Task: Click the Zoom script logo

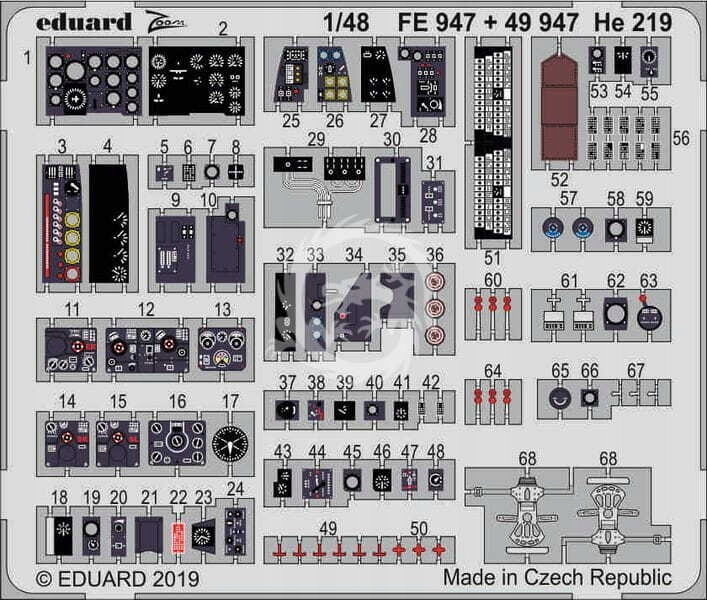Action: click(x=165, y=22)
